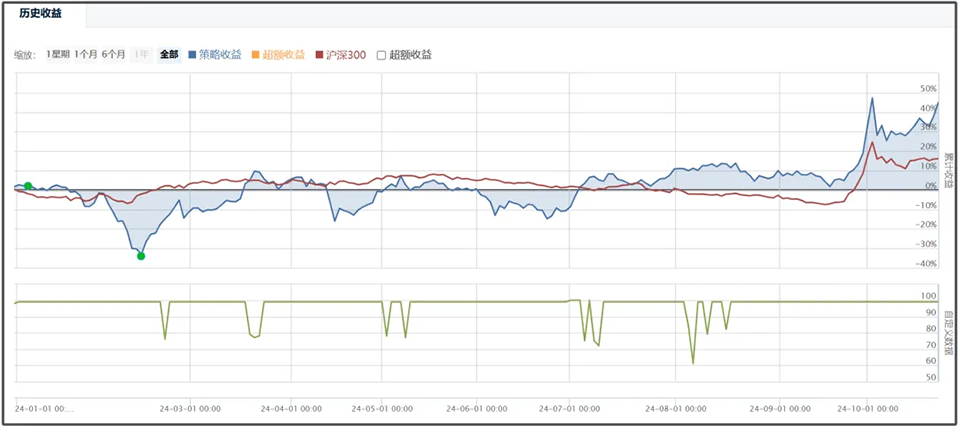Enable the 超额收益 checkbox
The height and width of the screenshot is (426, 958).
coord(381,55)
